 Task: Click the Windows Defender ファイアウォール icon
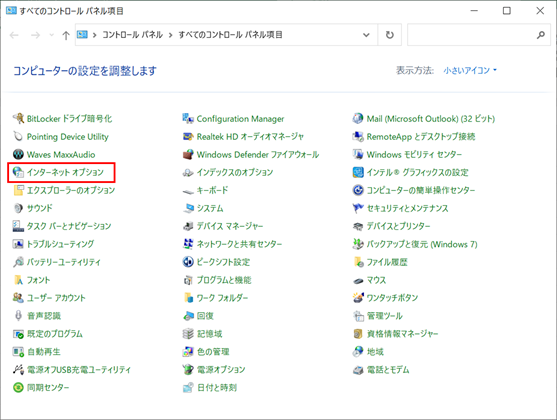188,154
